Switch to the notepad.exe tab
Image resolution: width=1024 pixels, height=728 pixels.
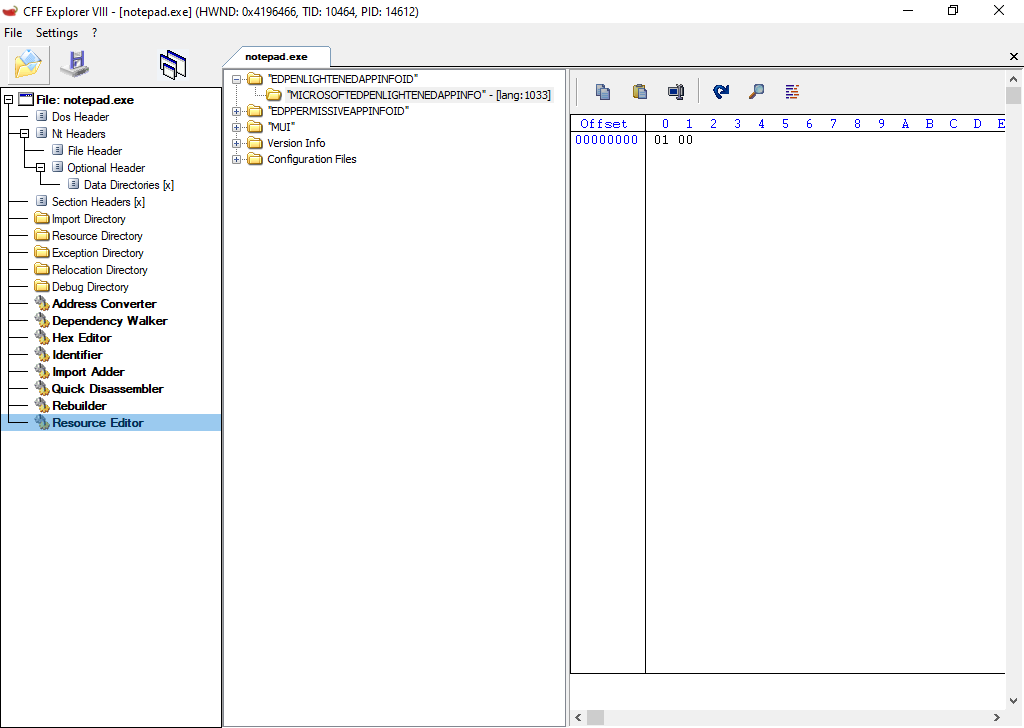pyautogui.click(x=276, y=57)
